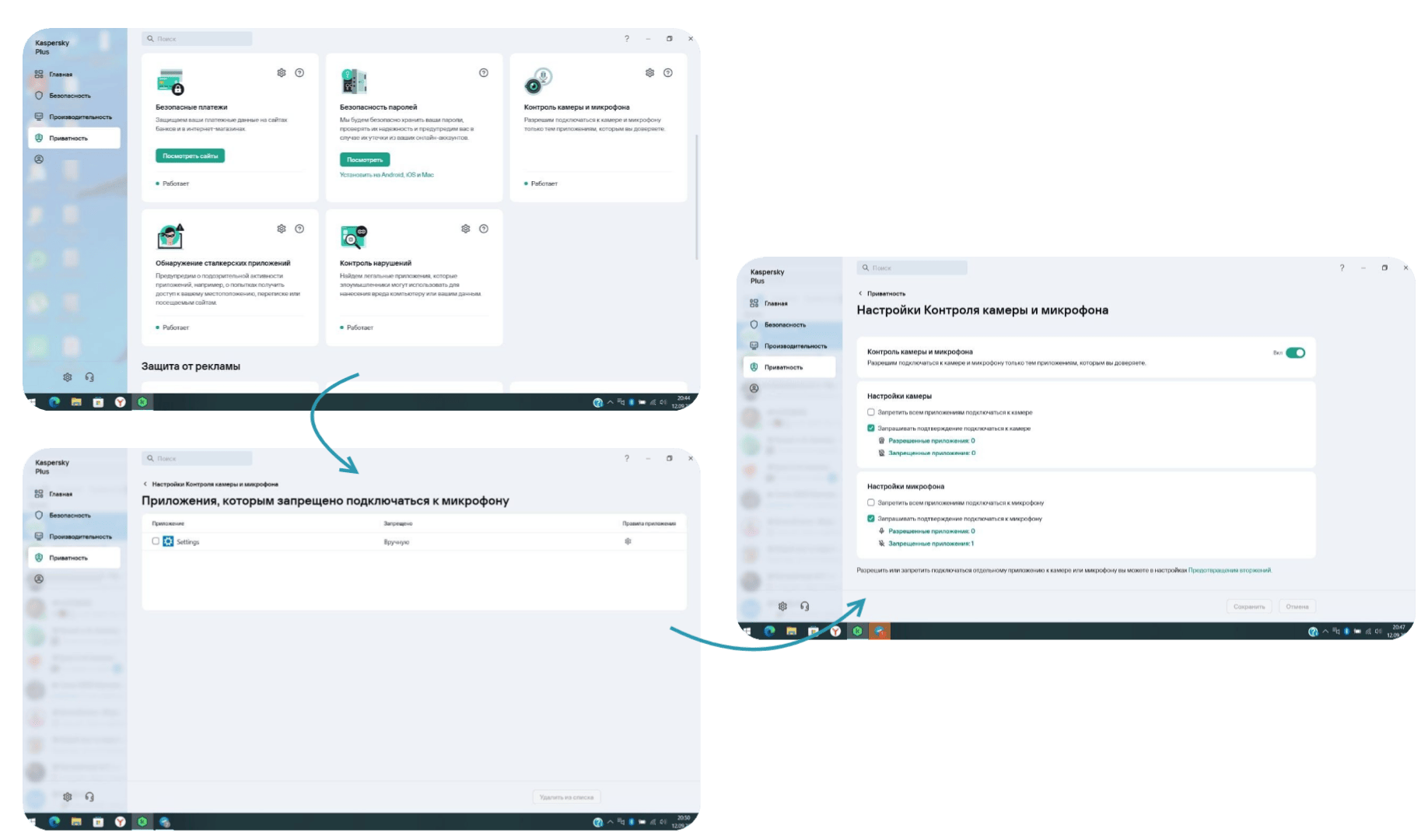Open microphone 'Запрещенные приложения: 1' link

(x=931, y=544)
